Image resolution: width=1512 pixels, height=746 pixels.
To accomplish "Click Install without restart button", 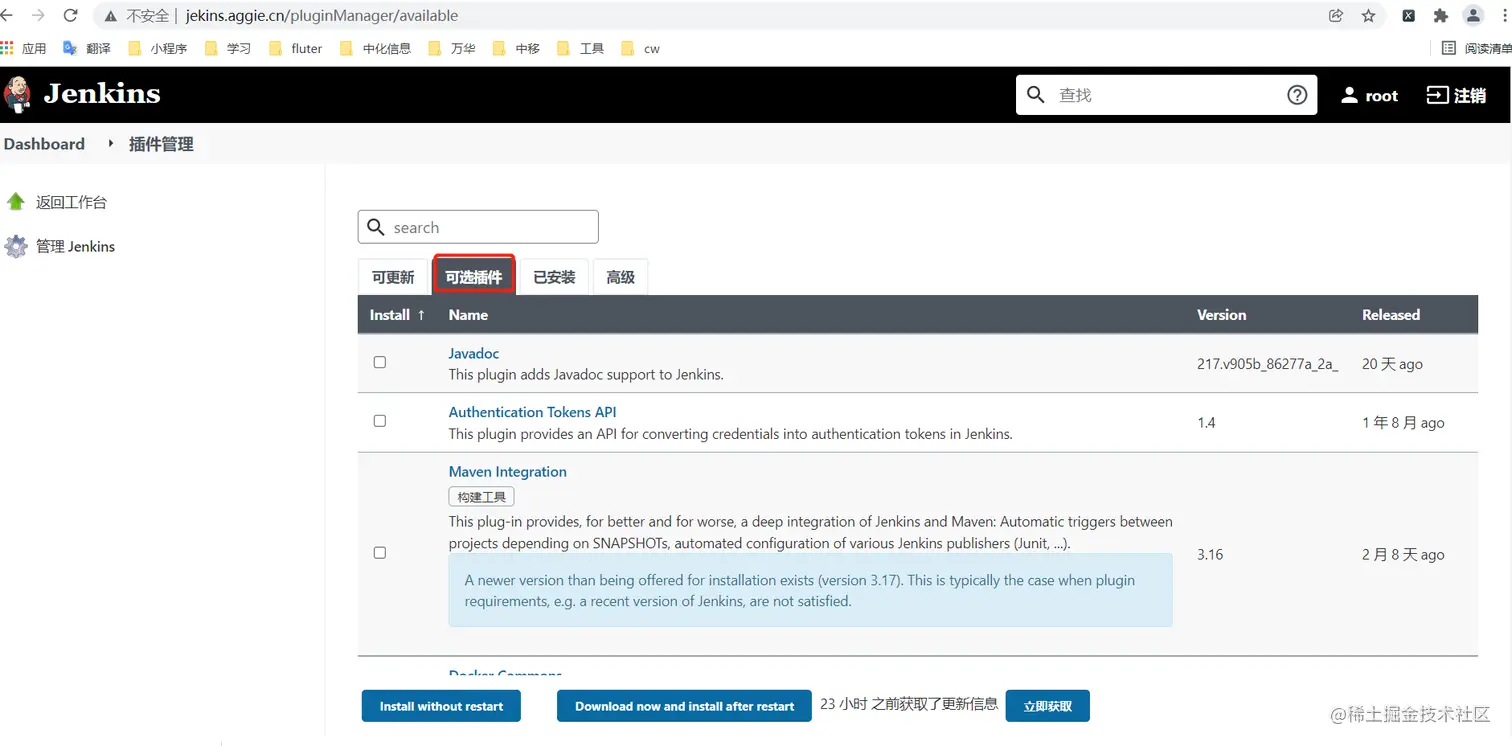I will click(441, 706).
